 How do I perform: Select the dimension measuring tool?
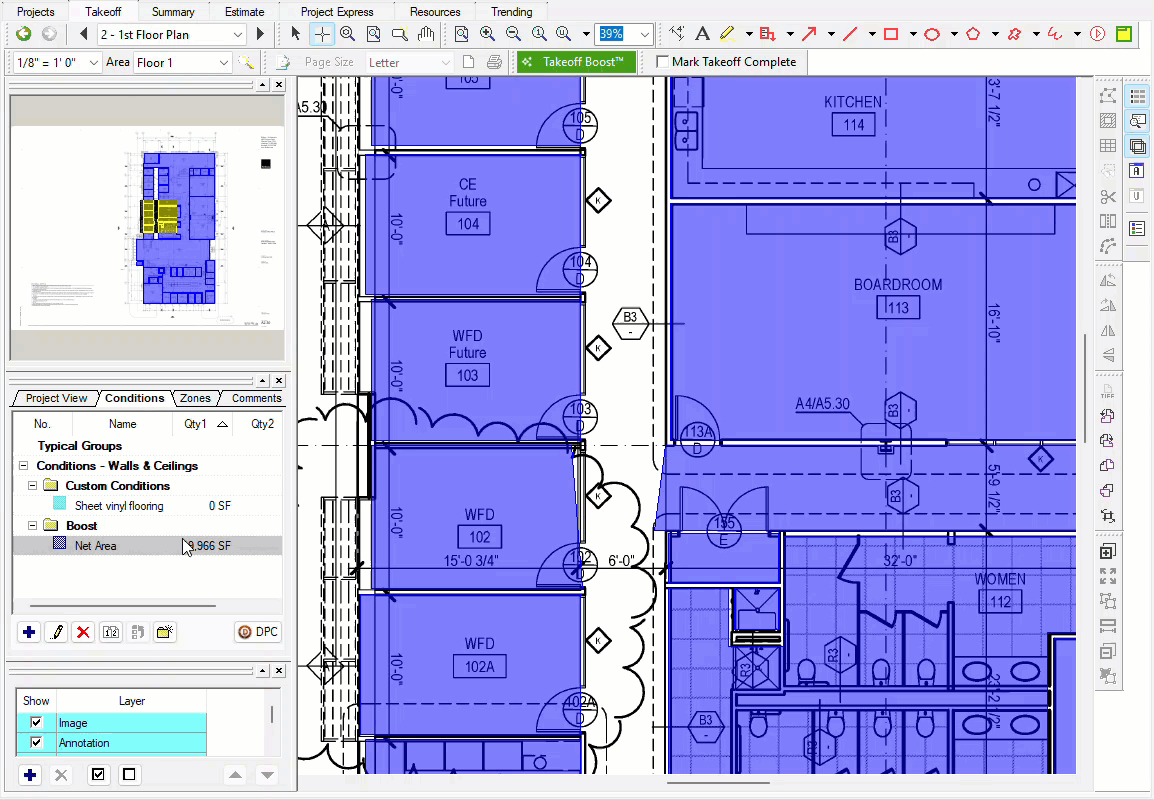(677, 34)
